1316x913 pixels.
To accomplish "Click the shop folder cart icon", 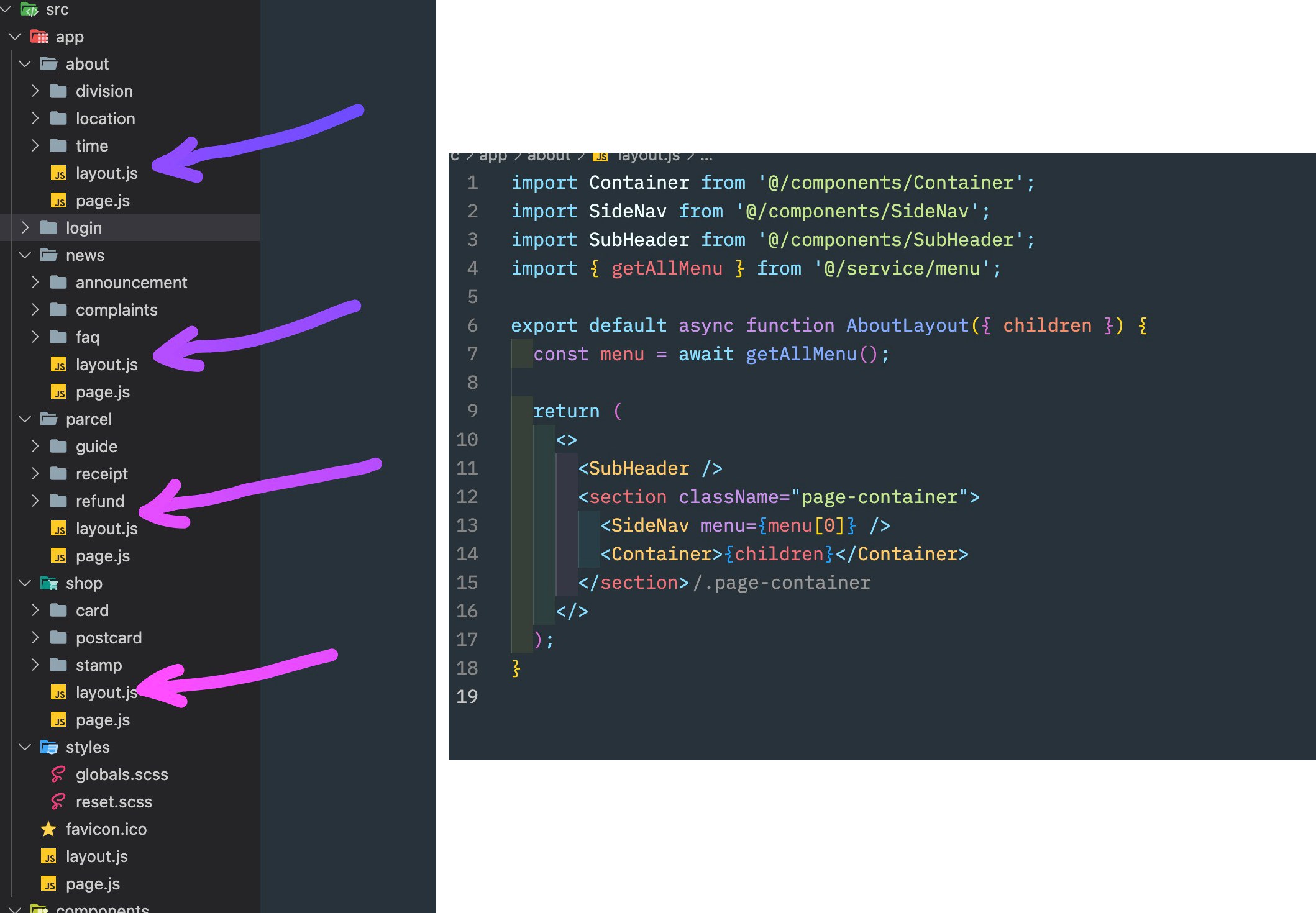I will (x=48, y=583).
